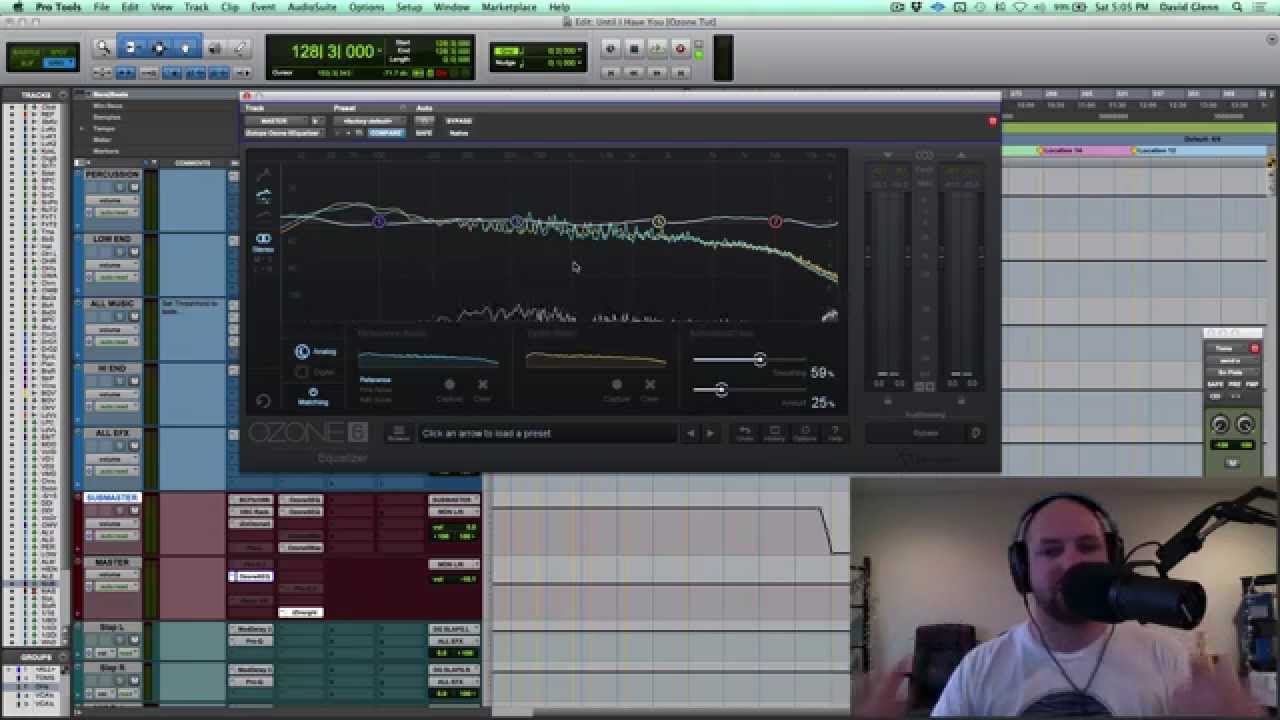
Task: Open the Nudge value dropdown
Action: (581, 63)
